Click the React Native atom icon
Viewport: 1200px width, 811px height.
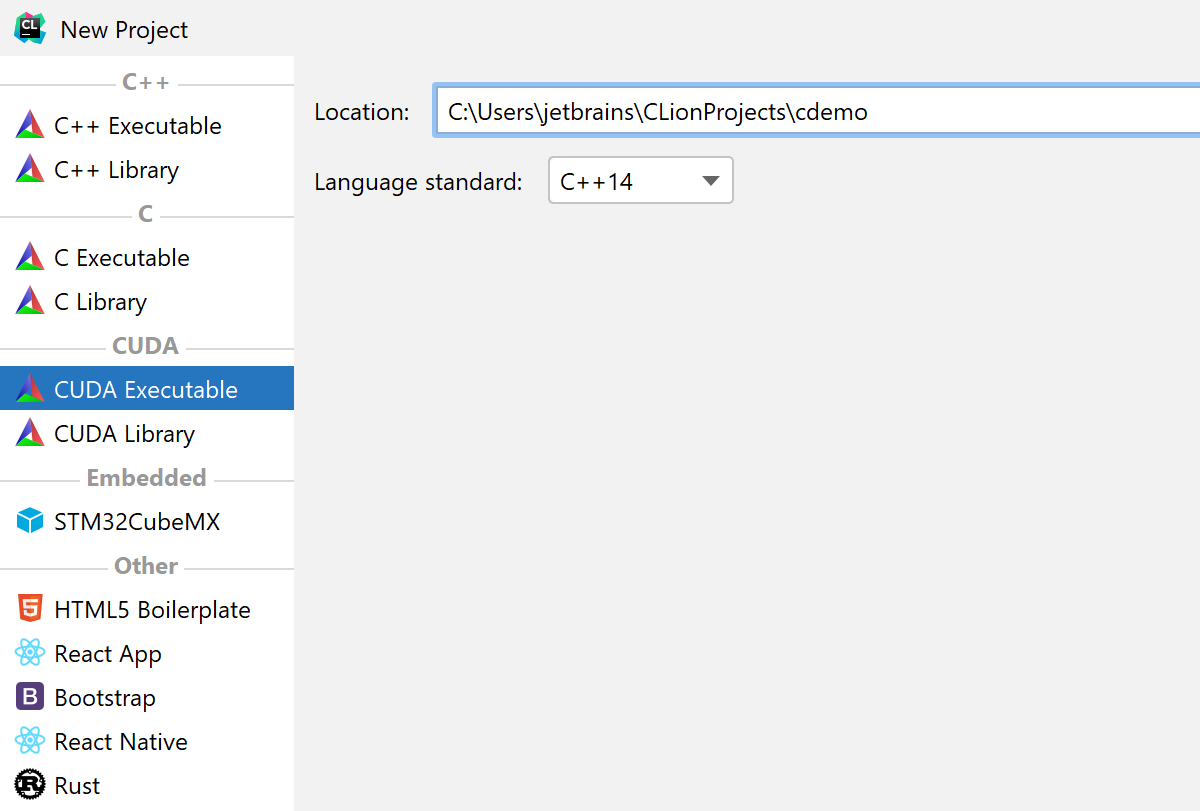pyautogui.click(x=30, y=741)
